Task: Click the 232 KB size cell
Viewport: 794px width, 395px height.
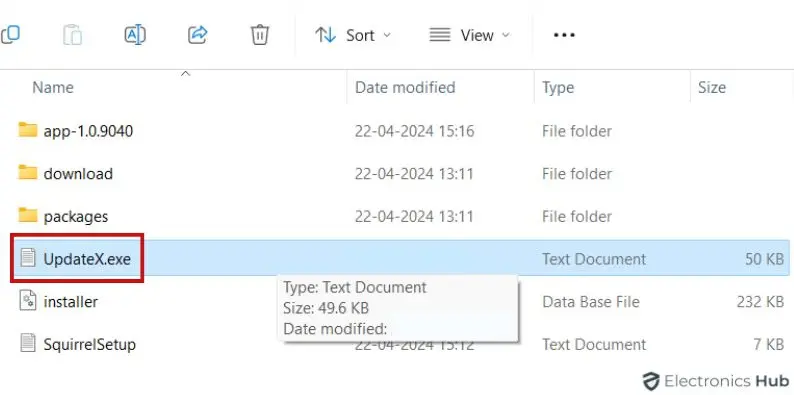Action: click(x=760, y=302)
